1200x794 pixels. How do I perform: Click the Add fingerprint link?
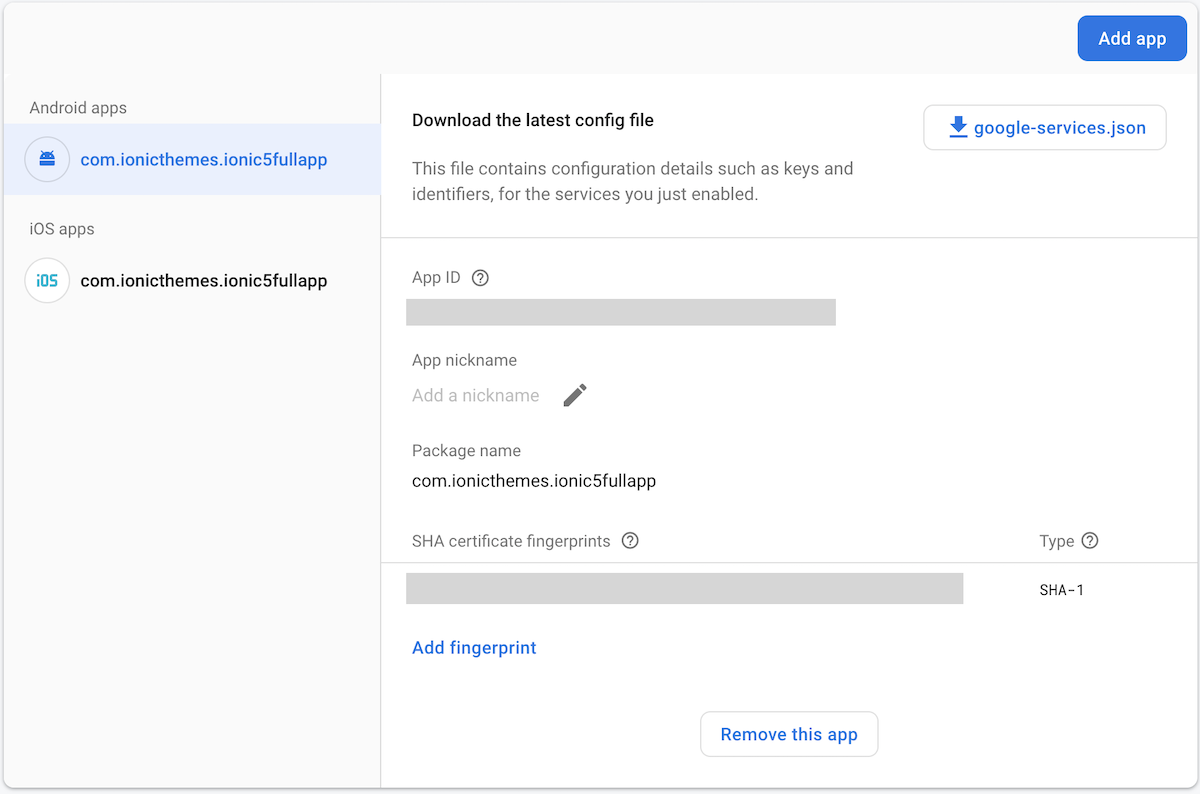474,648
